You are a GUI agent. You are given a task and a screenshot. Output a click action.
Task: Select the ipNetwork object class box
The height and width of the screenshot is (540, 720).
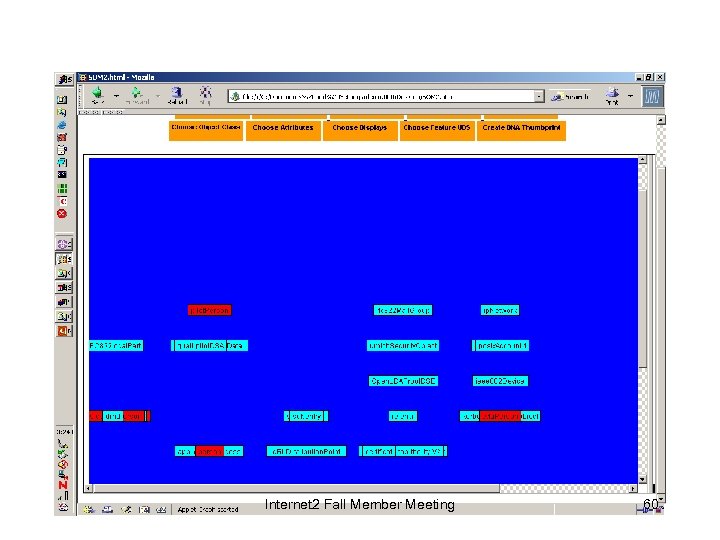[x=500, y=310]
